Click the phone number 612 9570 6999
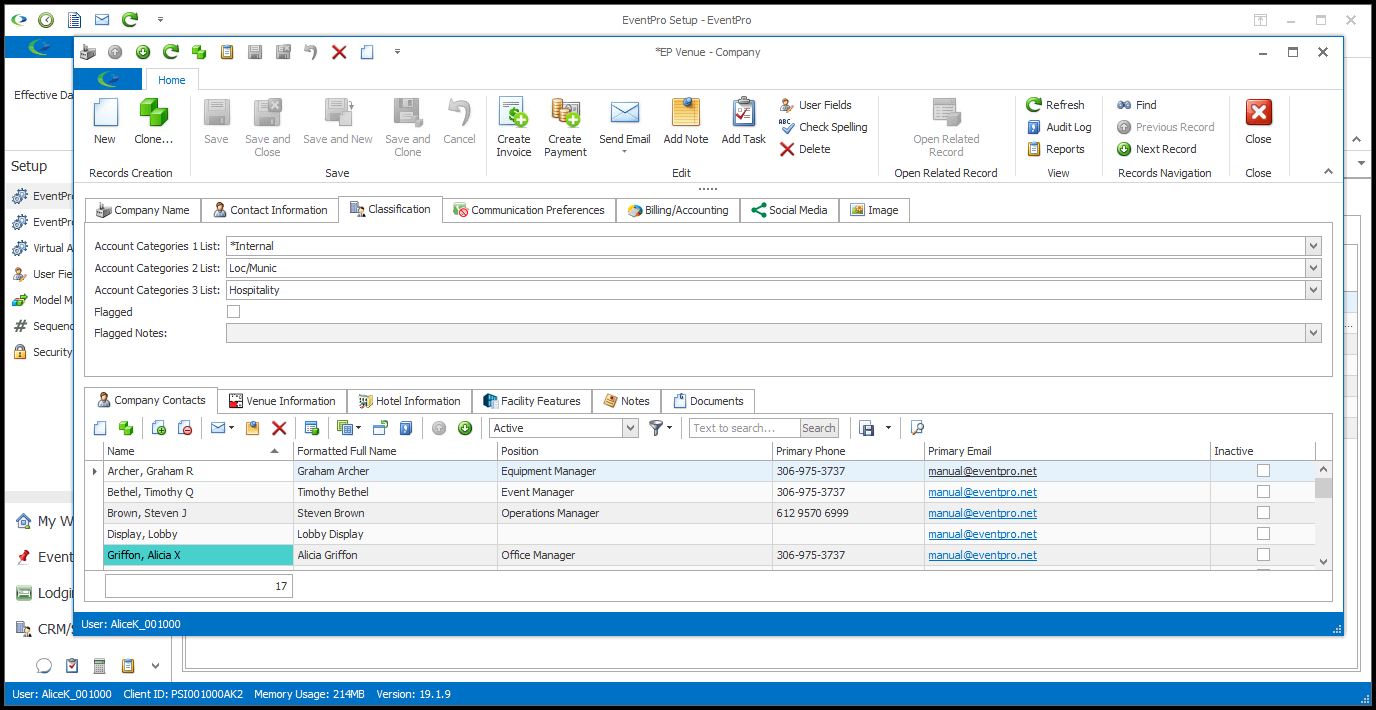 [x=812, y=513]
